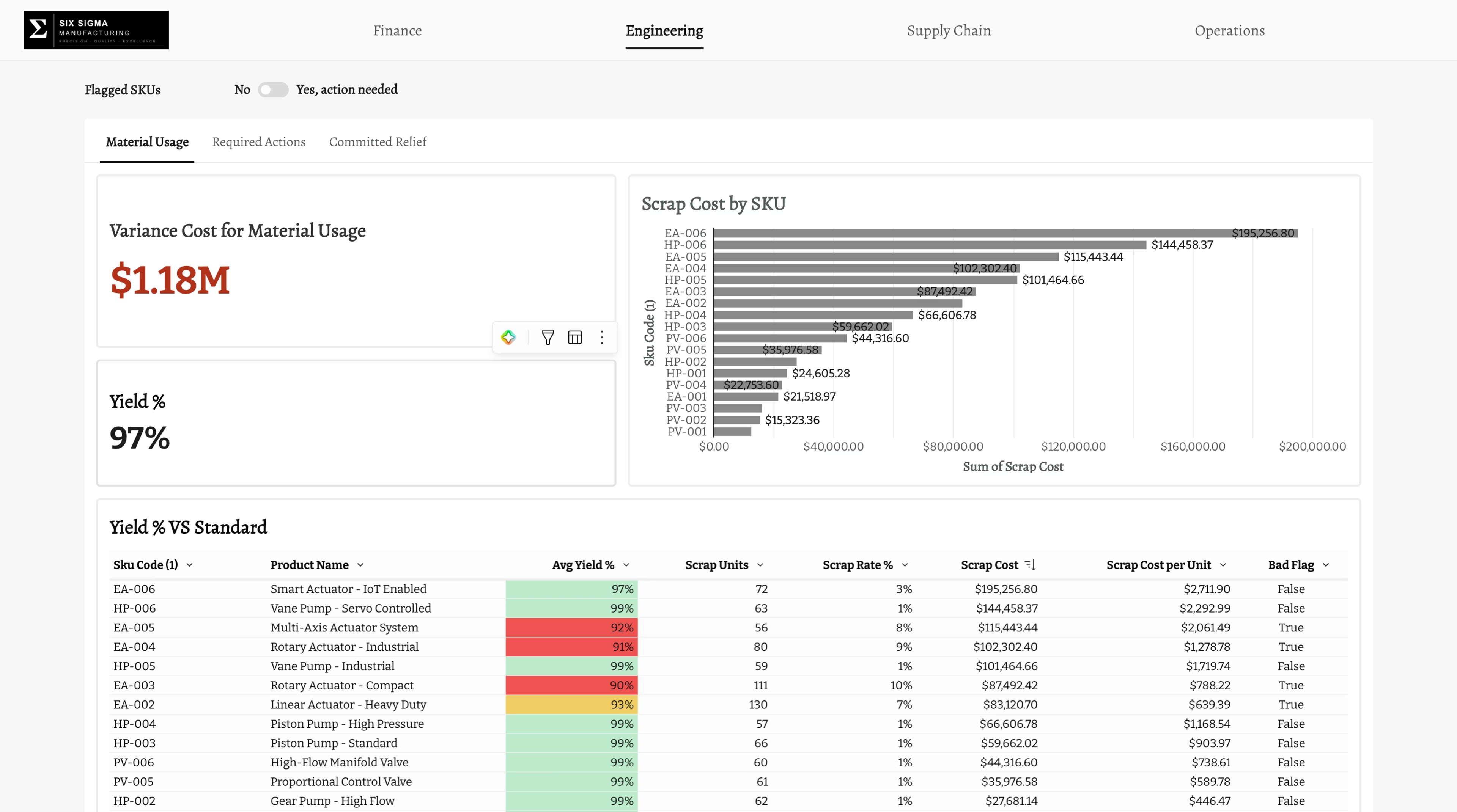Expand the Sku Code (1) column menu
1457x812 pixels.
coord(189,565)
